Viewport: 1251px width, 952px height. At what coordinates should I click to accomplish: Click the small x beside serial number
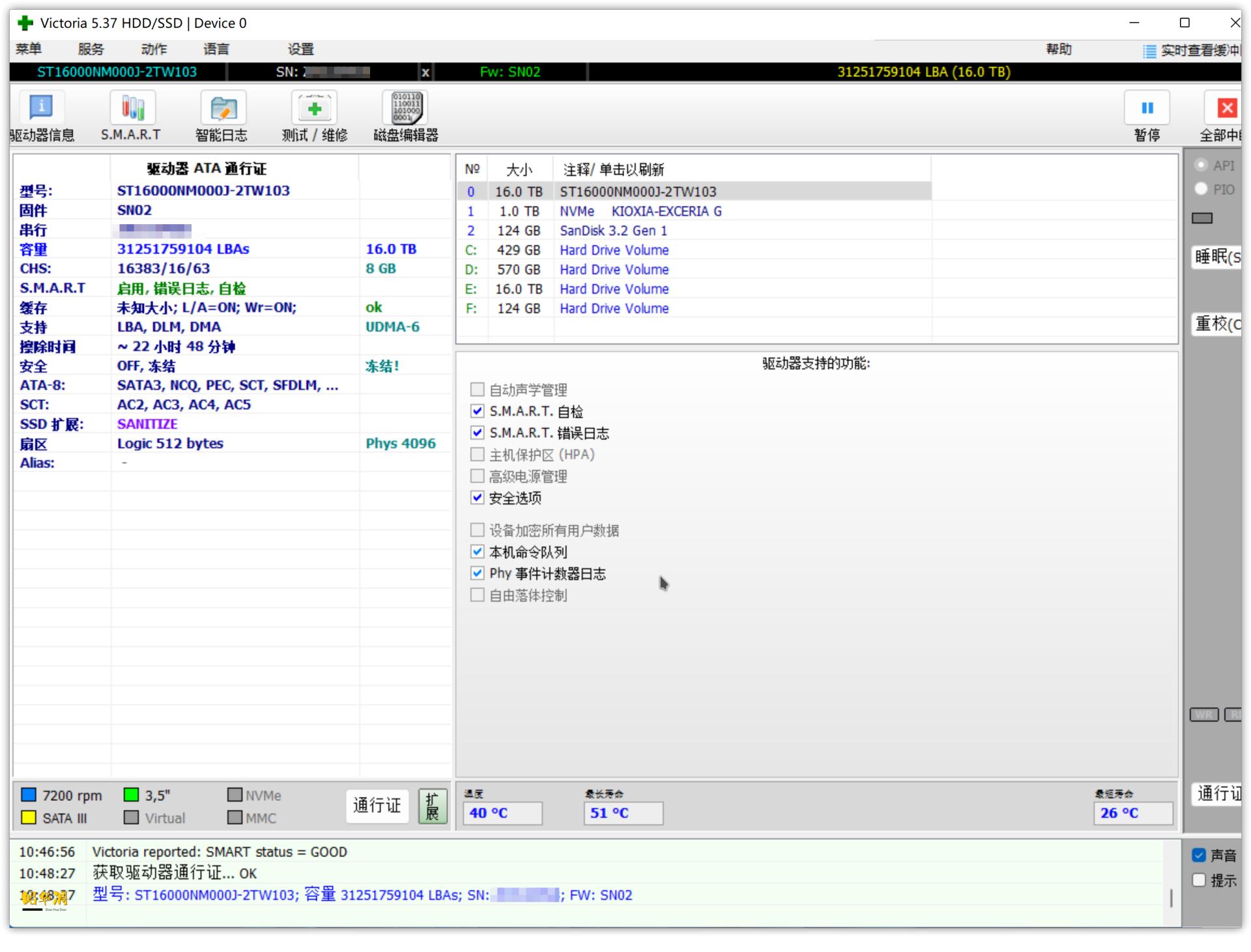(425, 72)
